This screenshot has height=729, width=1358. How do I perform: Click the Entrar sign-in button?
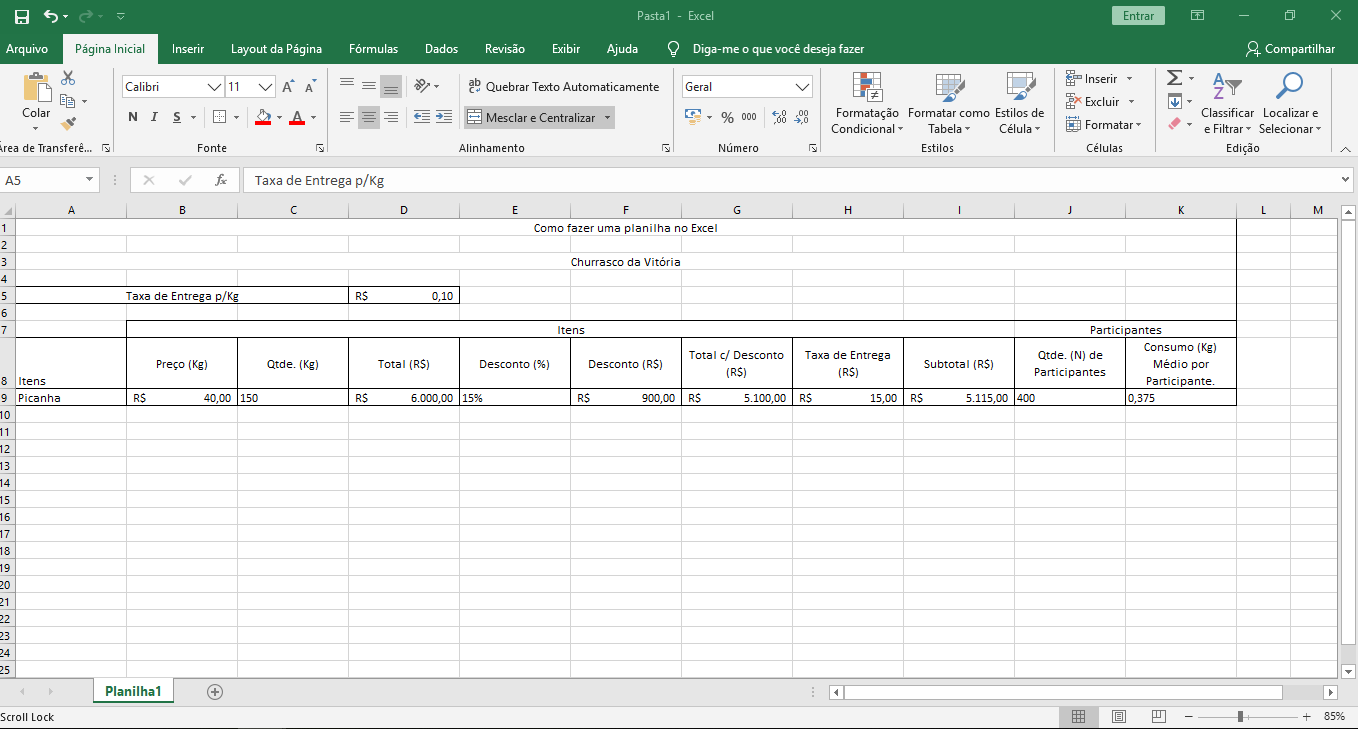tap(1138, 16)
